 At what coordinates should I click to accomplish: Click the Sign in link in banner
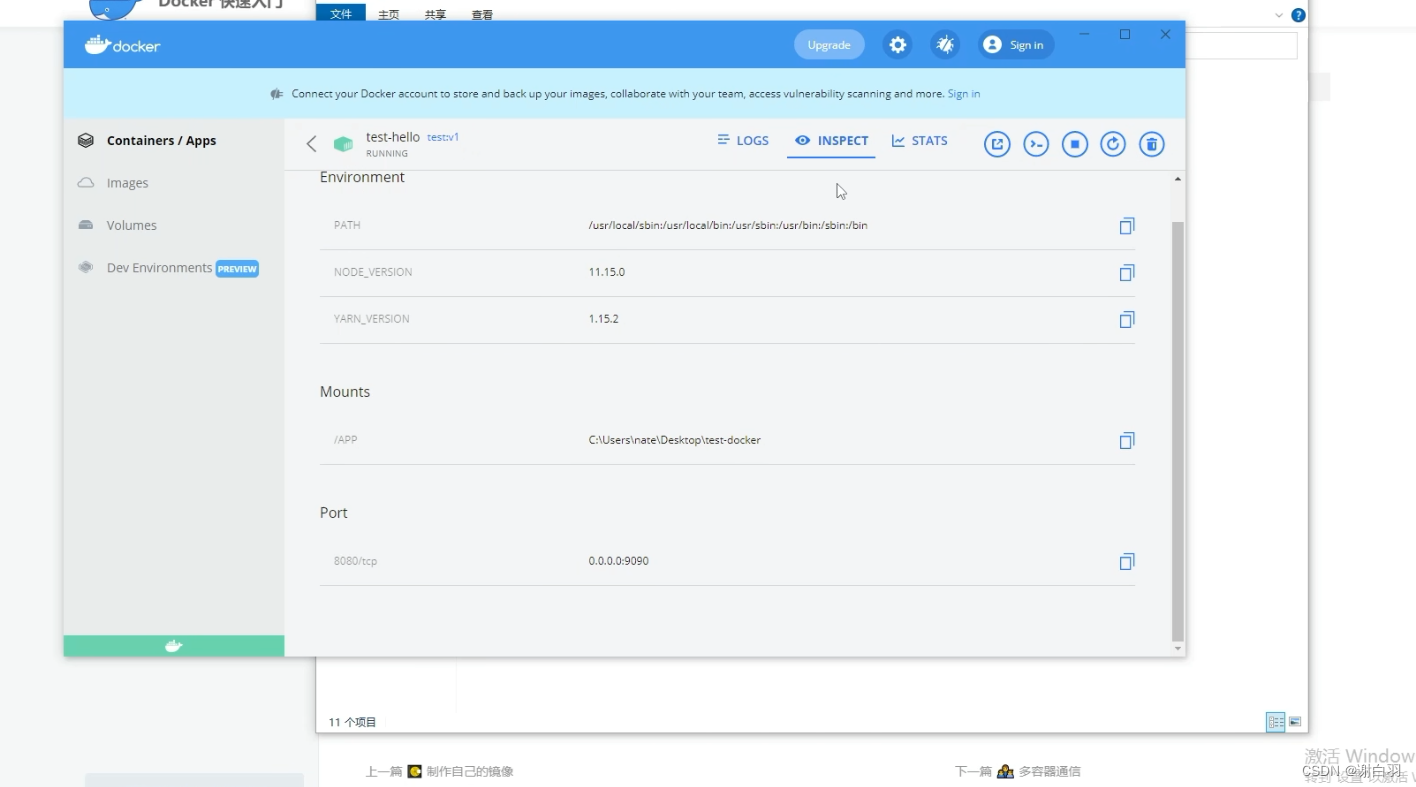click(963, 94)
